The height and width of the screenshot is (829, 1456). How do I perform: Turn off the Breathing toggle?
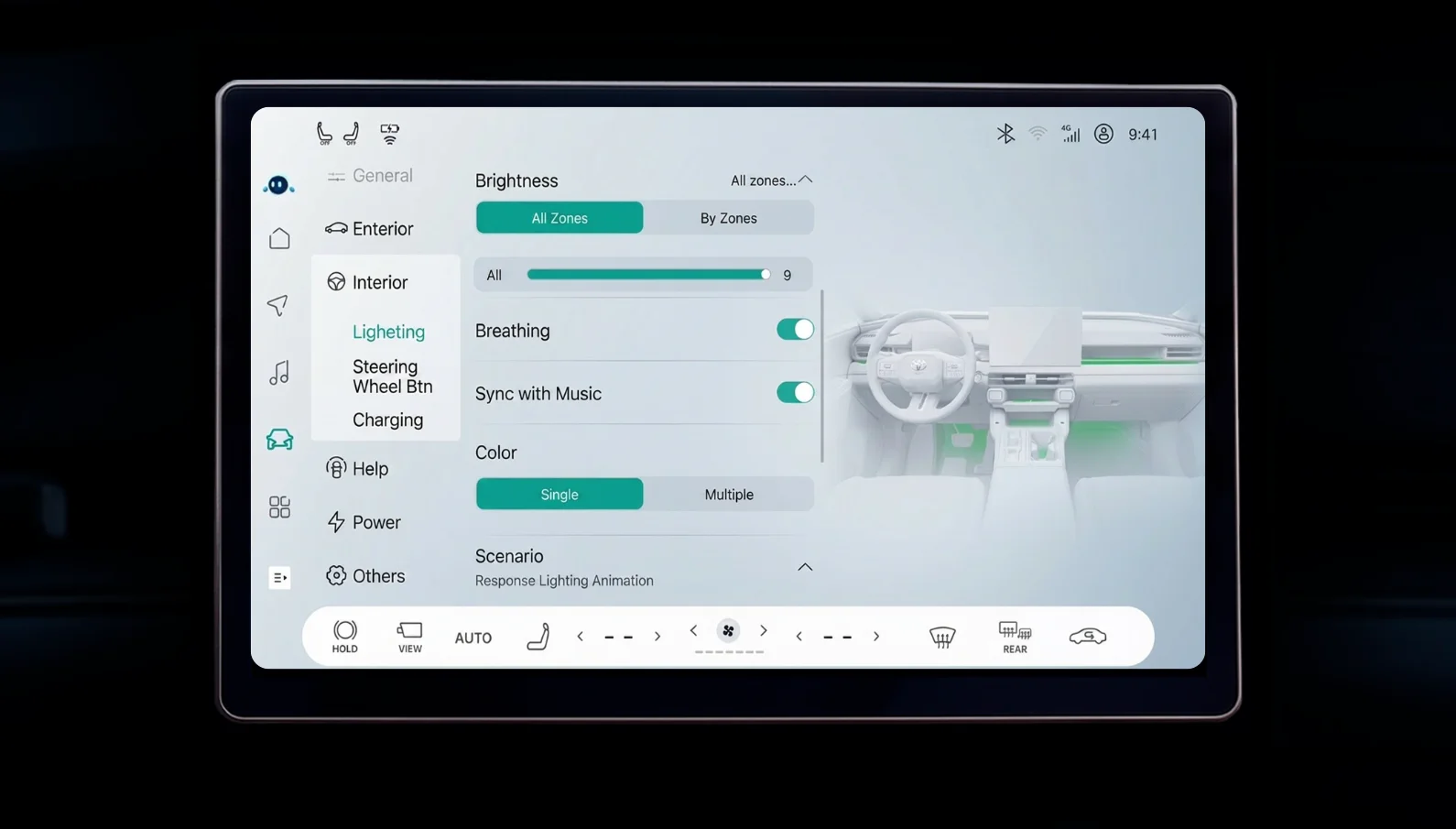pos(795,330)
